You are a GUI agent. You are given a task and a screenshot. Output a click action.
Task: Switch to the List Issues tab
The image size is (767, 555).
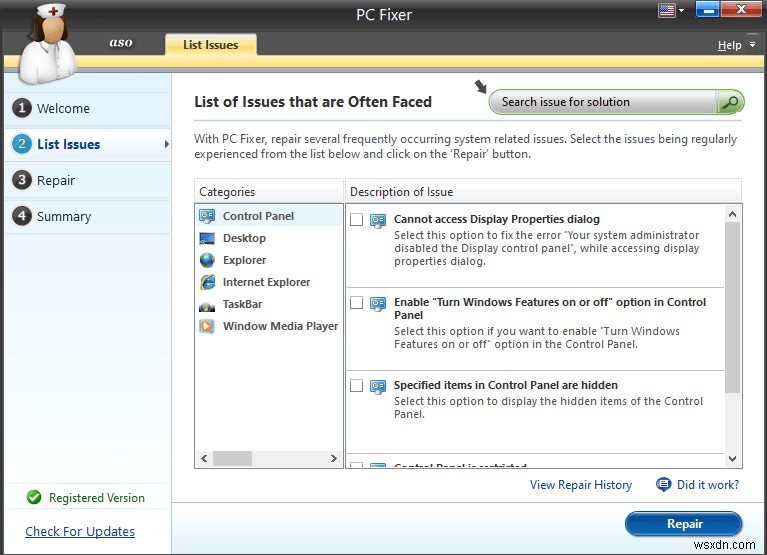[x=211, y=44]
